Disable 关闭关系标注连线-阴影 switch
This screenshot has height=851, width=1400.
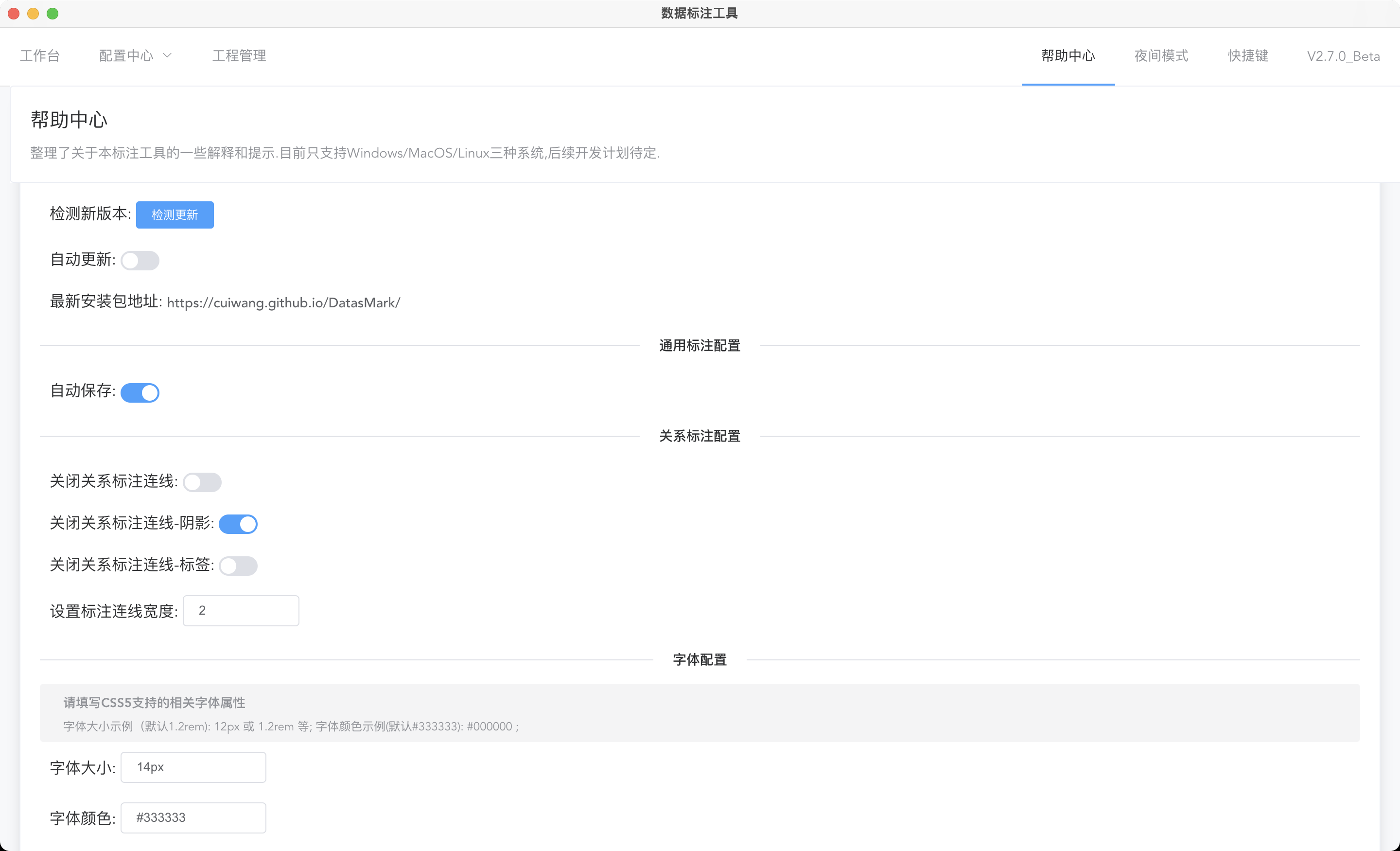coord(238,524)
